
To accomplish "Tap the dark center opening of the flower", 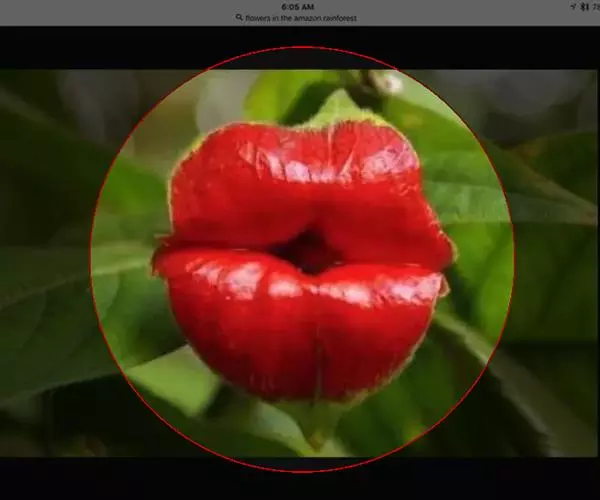I will tap(305, 252).
